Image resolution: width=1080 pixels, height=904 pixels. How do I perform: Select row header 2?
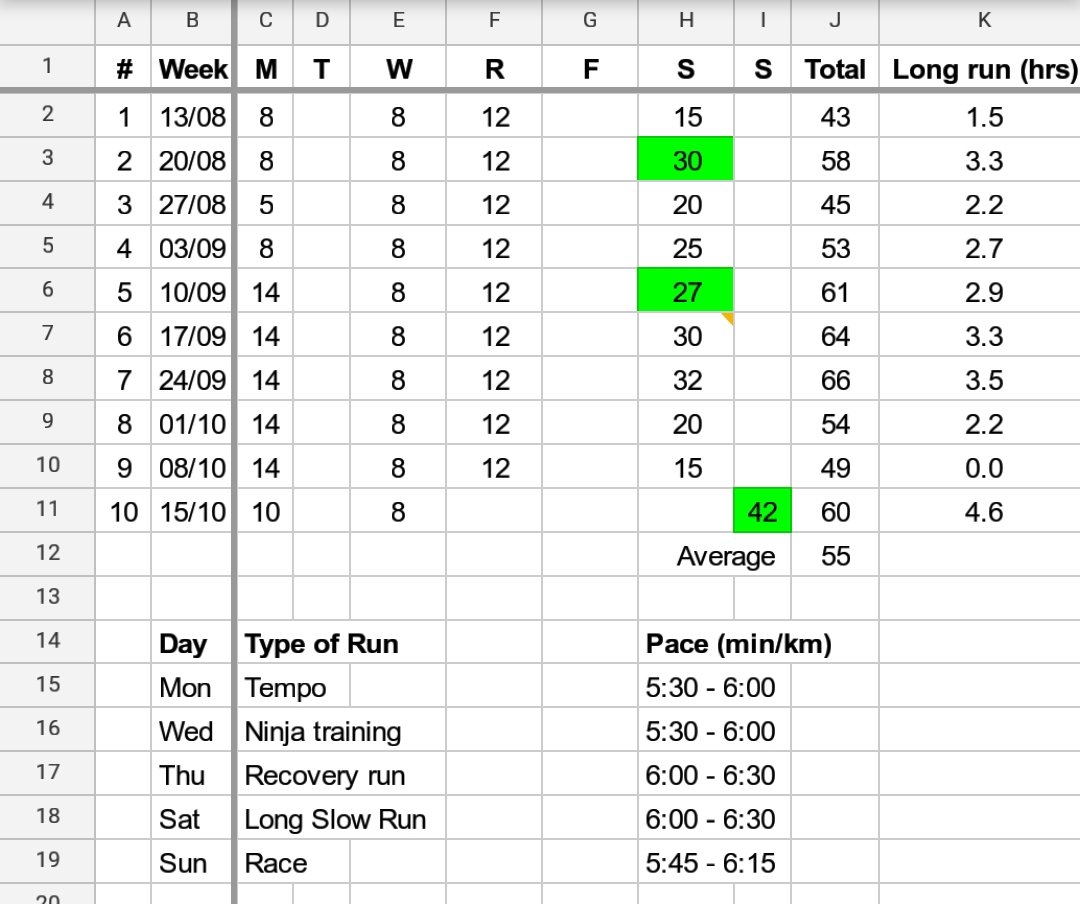47,115
